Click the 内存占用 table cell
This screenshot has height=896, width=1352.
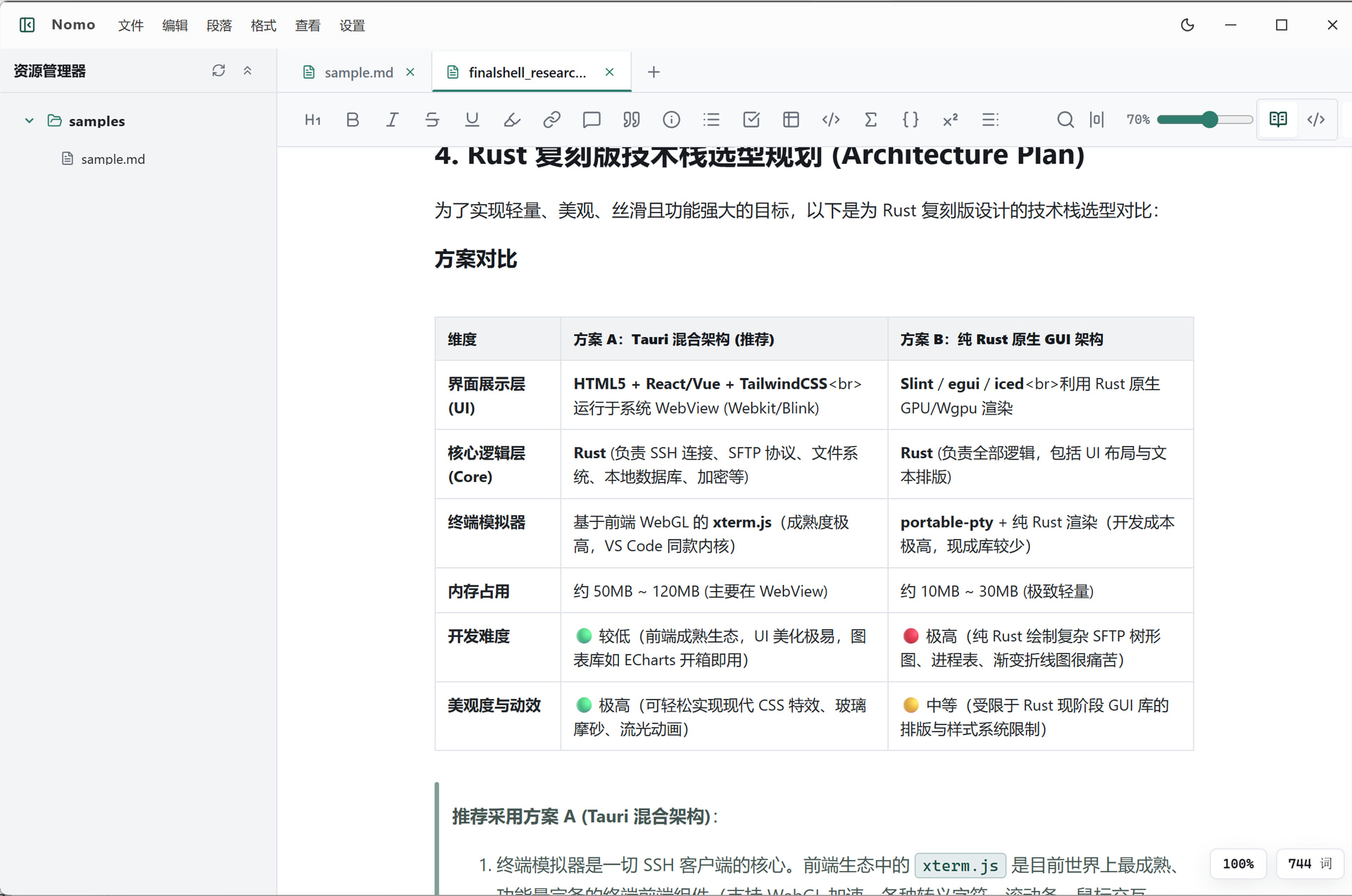498,591
